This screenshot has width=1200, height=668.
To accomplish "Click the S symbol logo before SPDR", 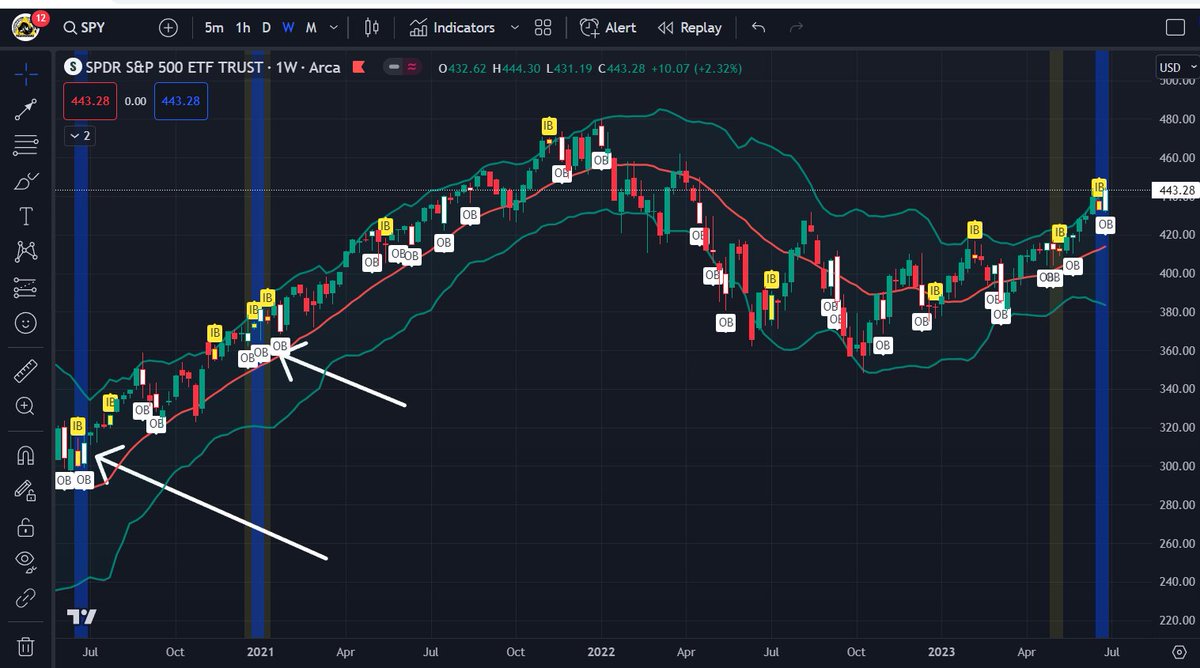I will [72, 68].
